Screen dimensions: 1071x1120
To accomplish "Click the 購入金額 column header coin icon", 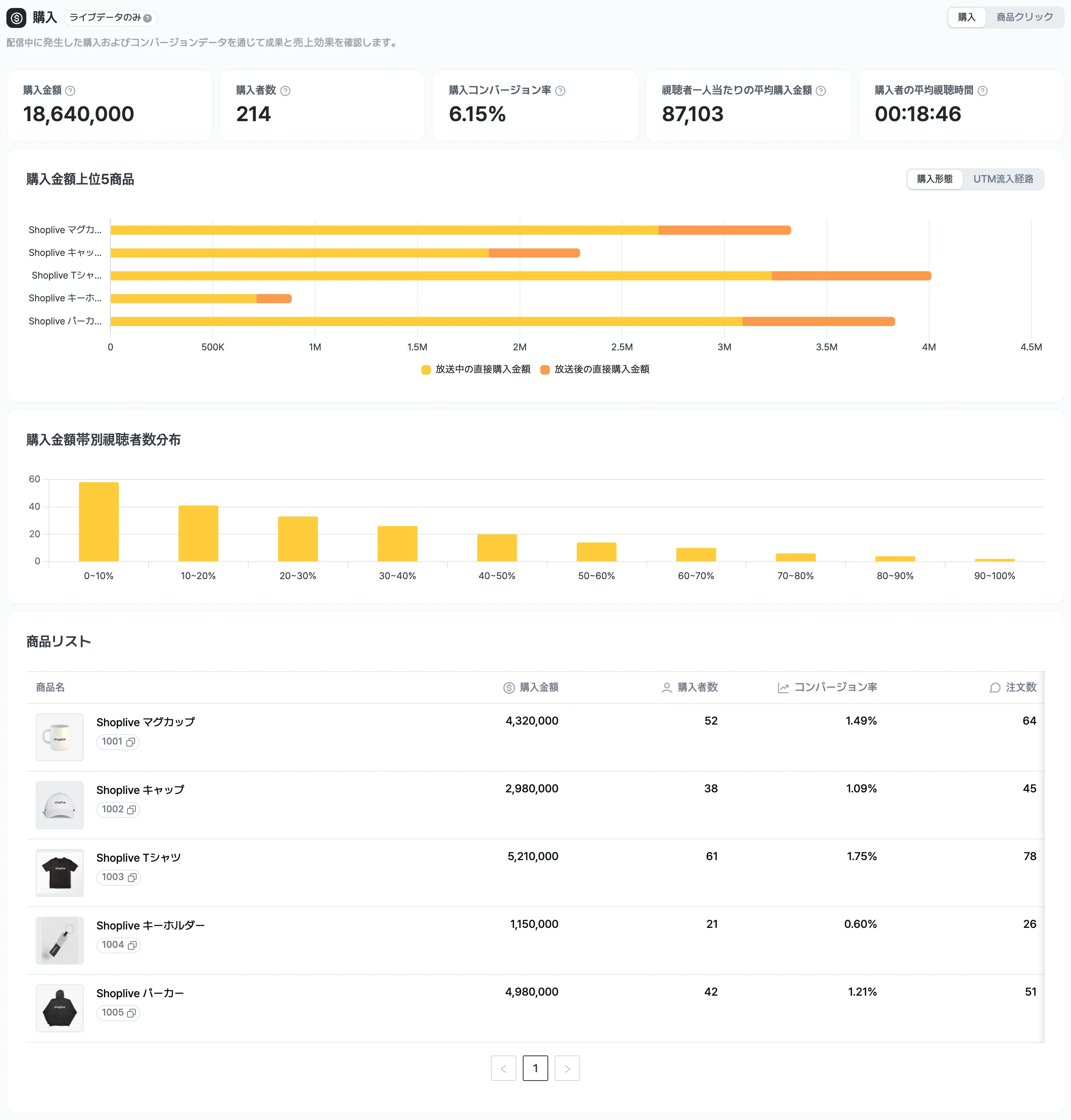I will pos(509,688).
